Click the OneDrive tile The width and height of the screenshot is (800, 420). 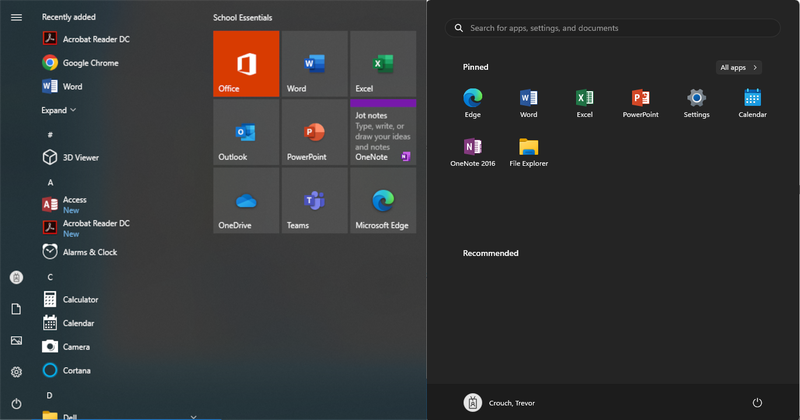245,201
